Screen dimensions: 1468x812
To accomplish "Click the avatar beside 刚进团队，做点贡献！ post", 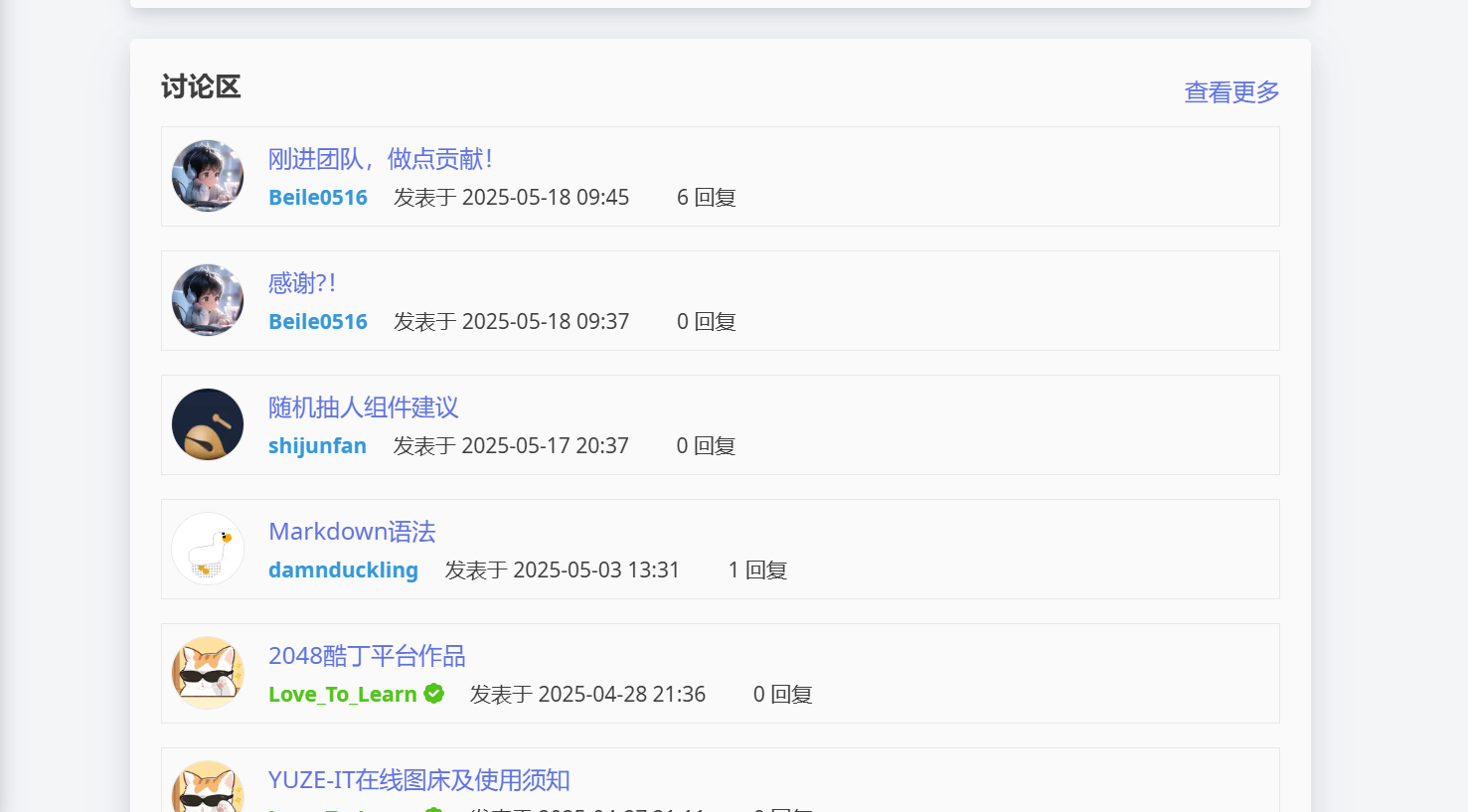I will (x=208, y=176).
